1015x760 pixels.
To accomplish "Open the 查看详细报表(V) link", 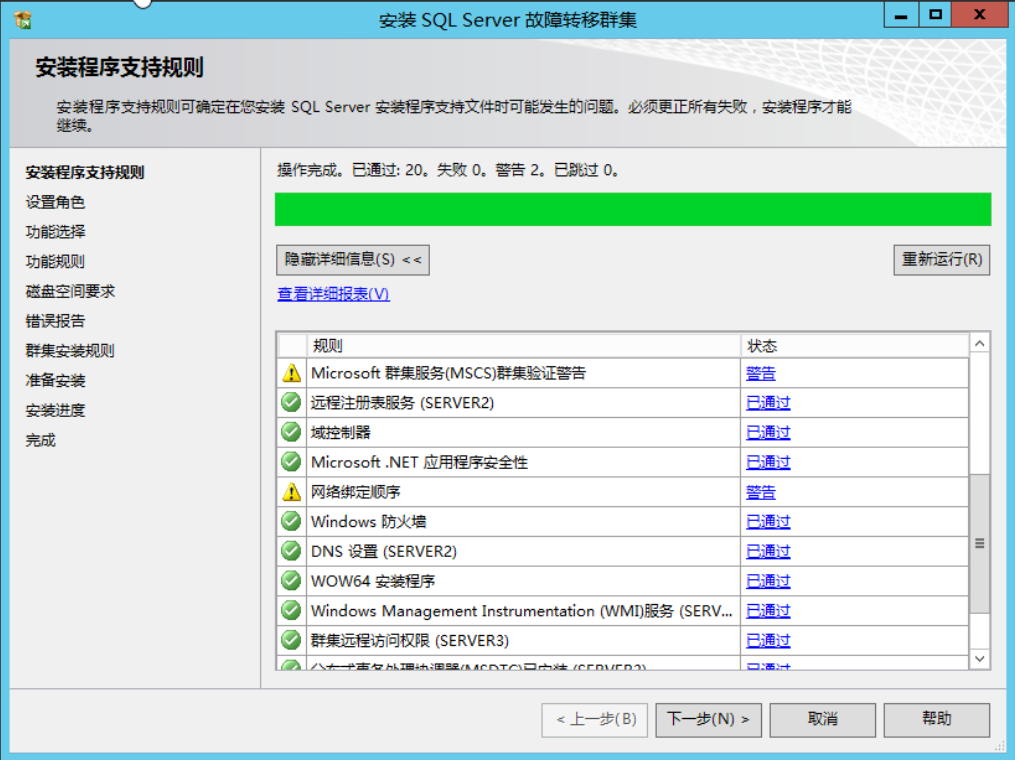I will tap(333, 294).
